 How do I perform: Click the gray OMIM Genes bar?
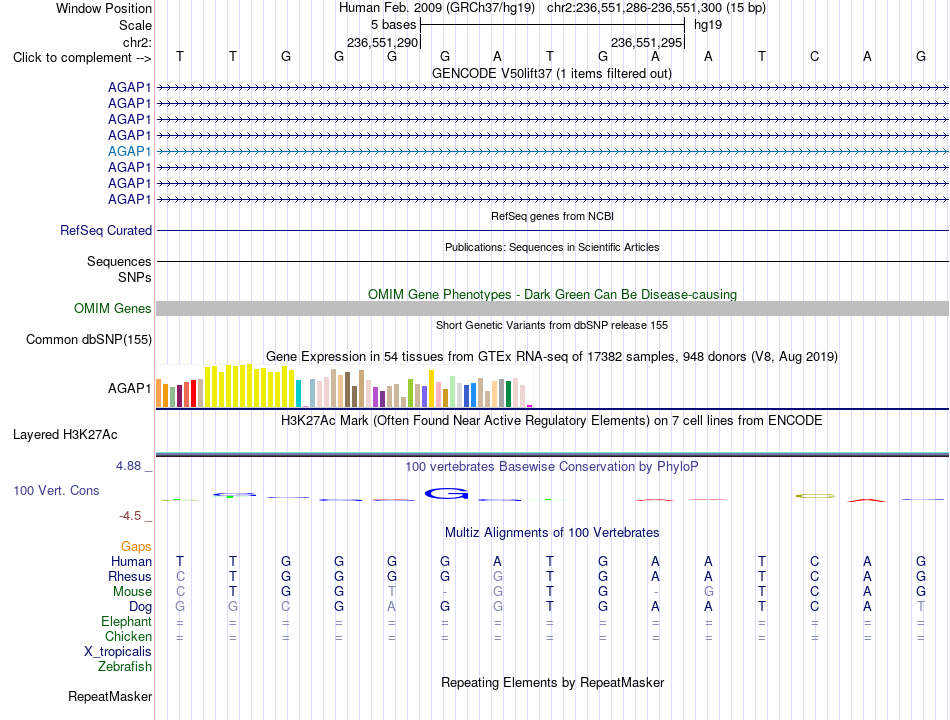(552, 308)
